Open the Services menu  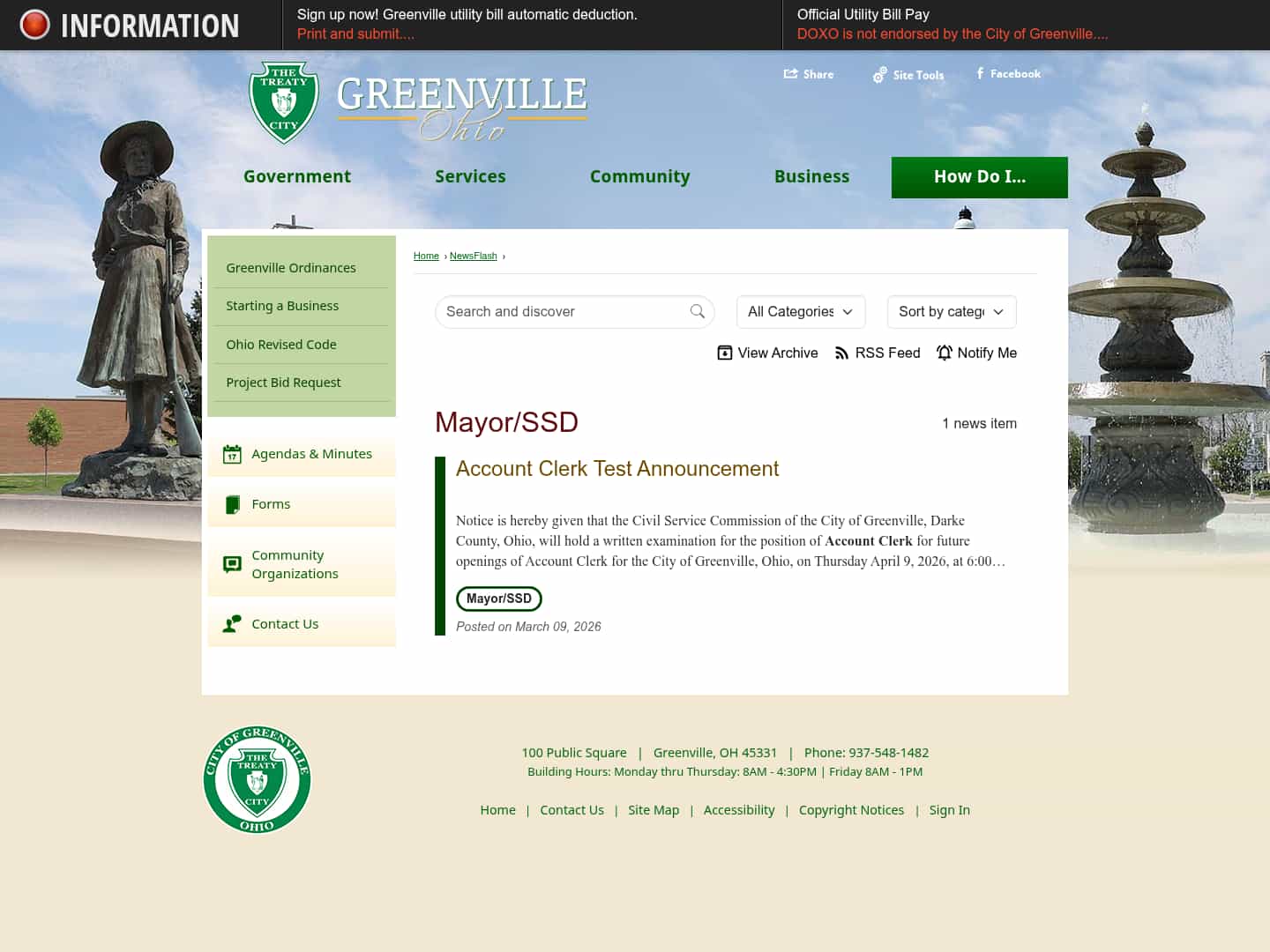pyautogui.click(x=470, y=176)
